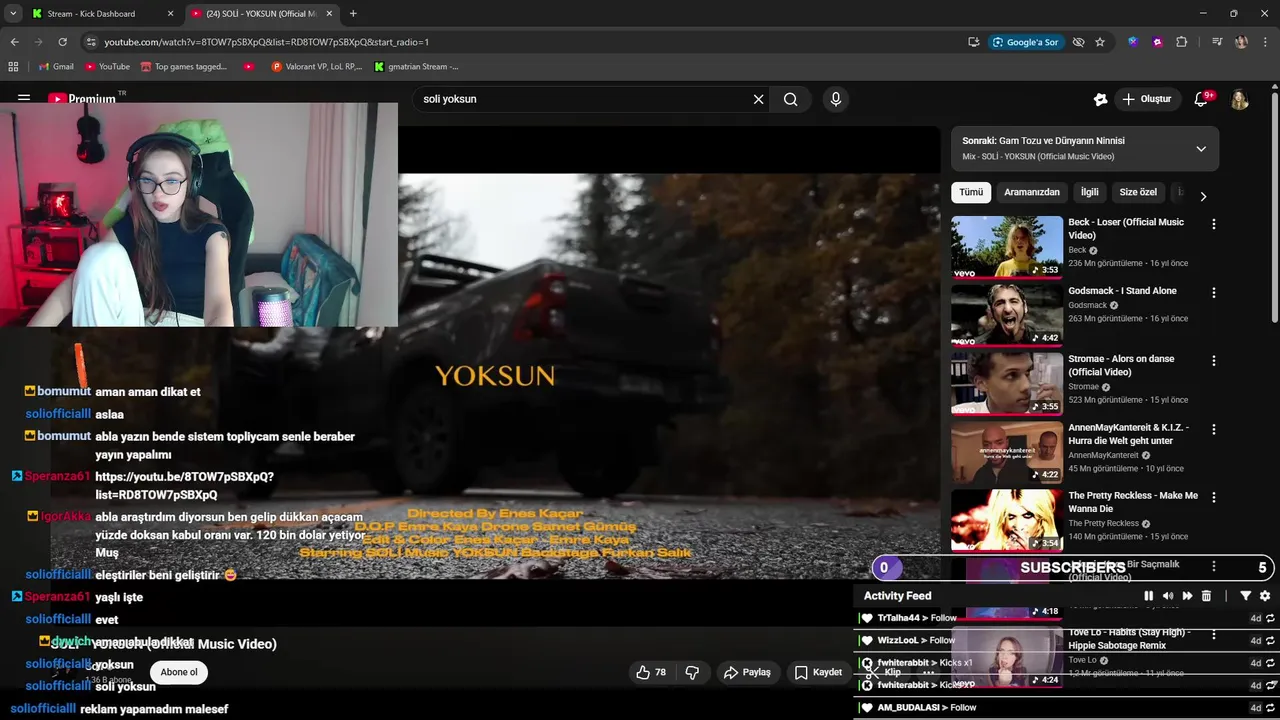
Task: Replay AM_BUDALASI follow alert
Action: (1270, 707)
